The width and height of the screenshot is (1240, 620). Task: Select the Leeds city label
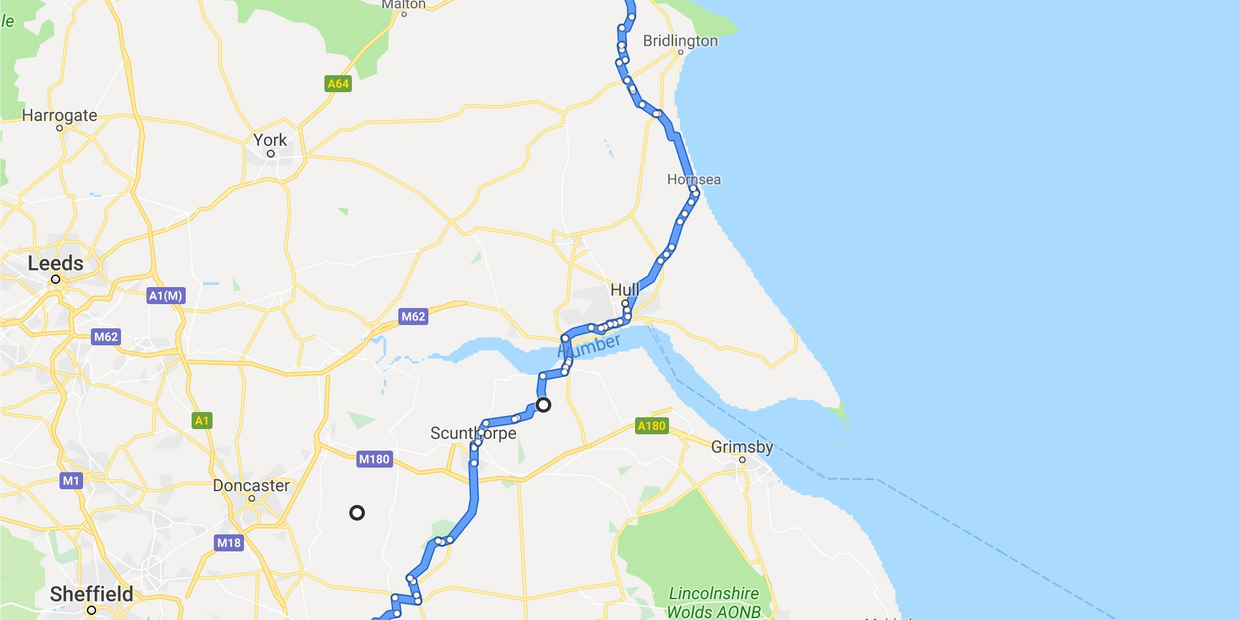pyautogui.click(x=55, y=263)
